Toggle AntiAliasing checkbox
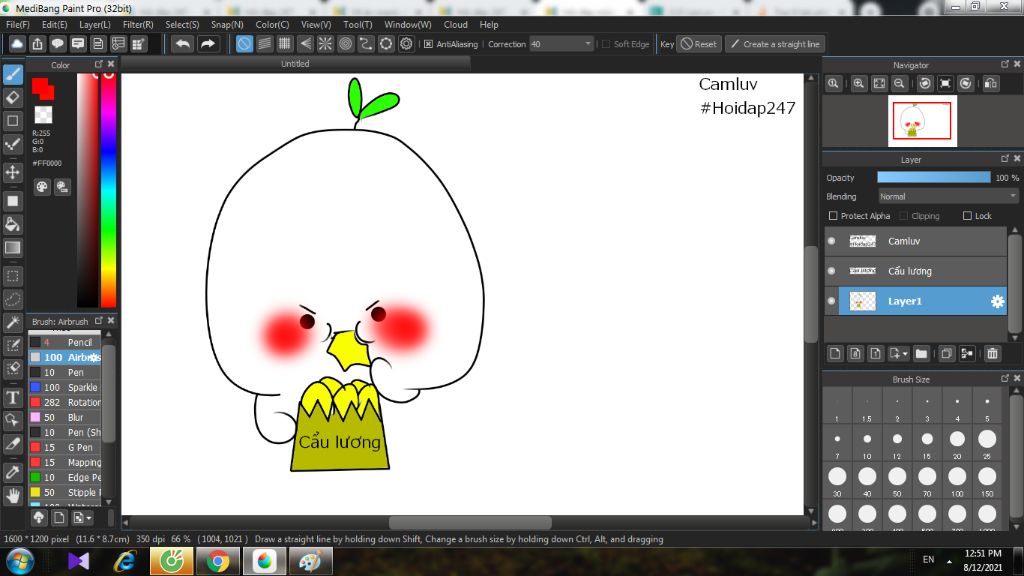 (x=428, y=44)
